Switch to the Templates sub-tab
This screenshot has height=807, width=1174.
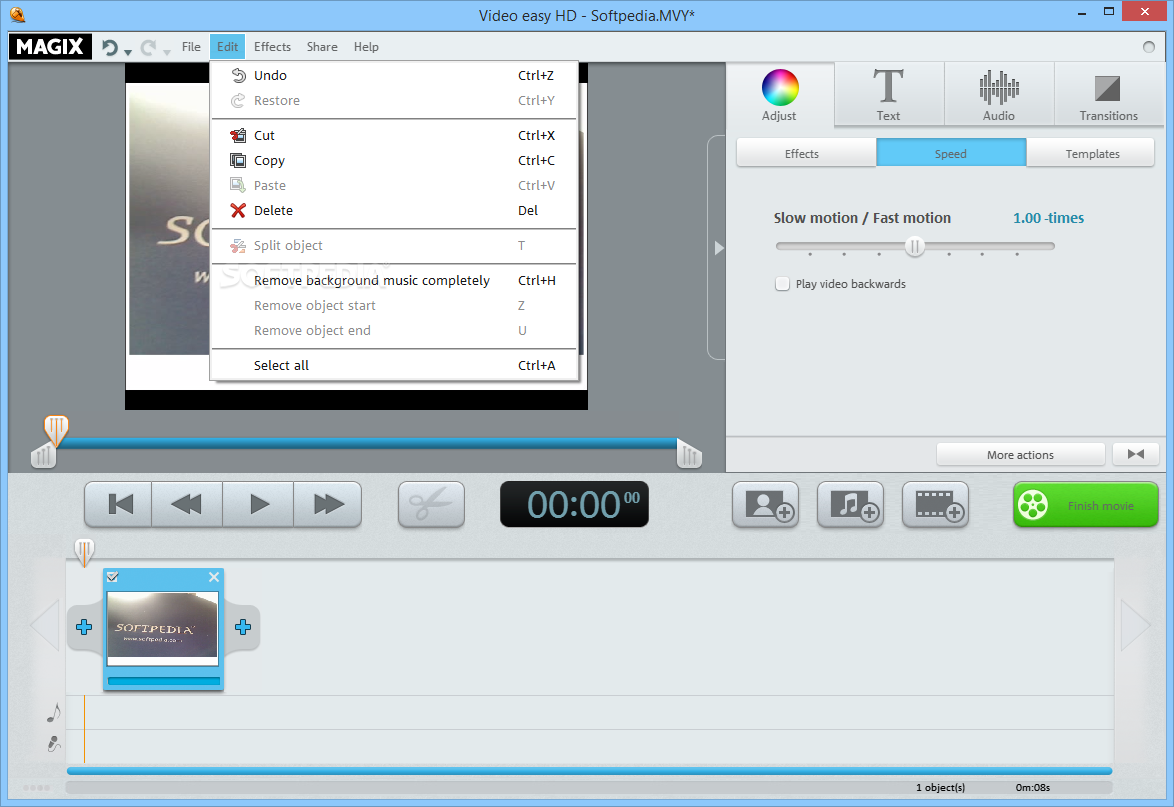click(x=1092, y=153)
